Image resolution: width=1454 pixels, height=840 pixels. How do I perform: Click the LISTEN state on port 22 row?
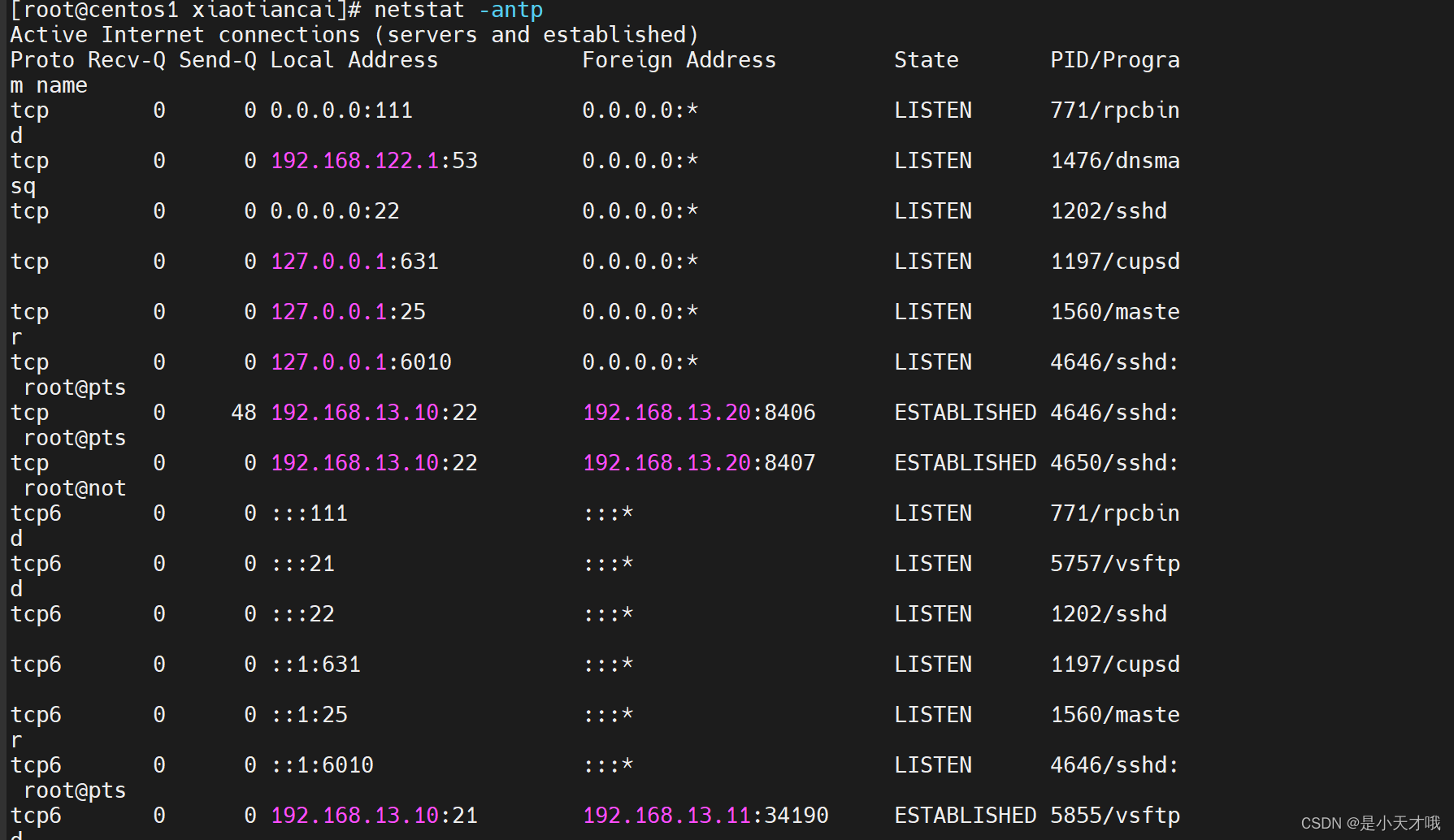(x=932, y=210)
